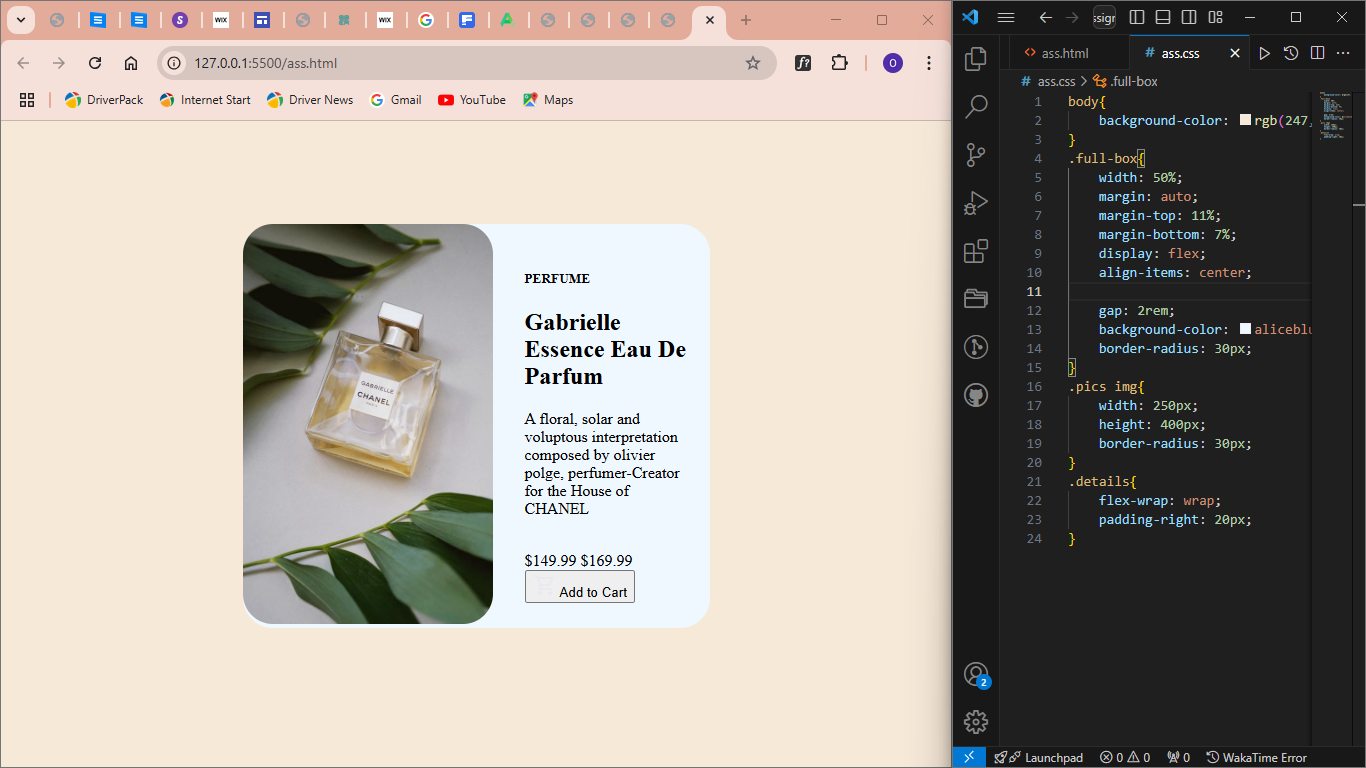Open the DriverPack bookmark

[104, 100]
